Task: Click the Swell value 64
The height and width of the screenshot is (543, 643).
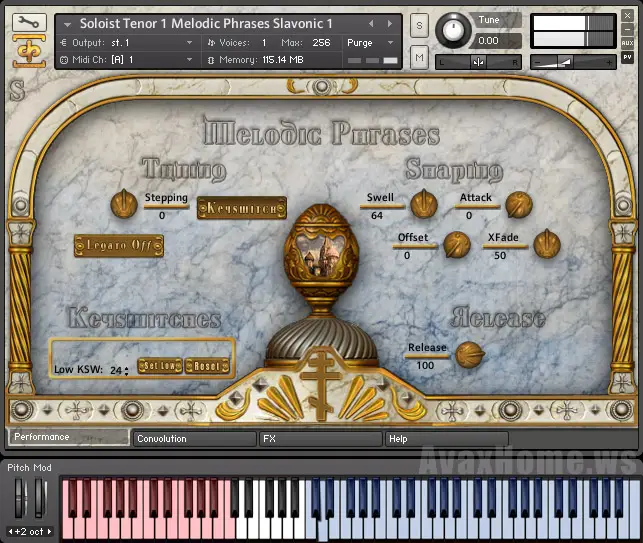Action: [377, 216]
